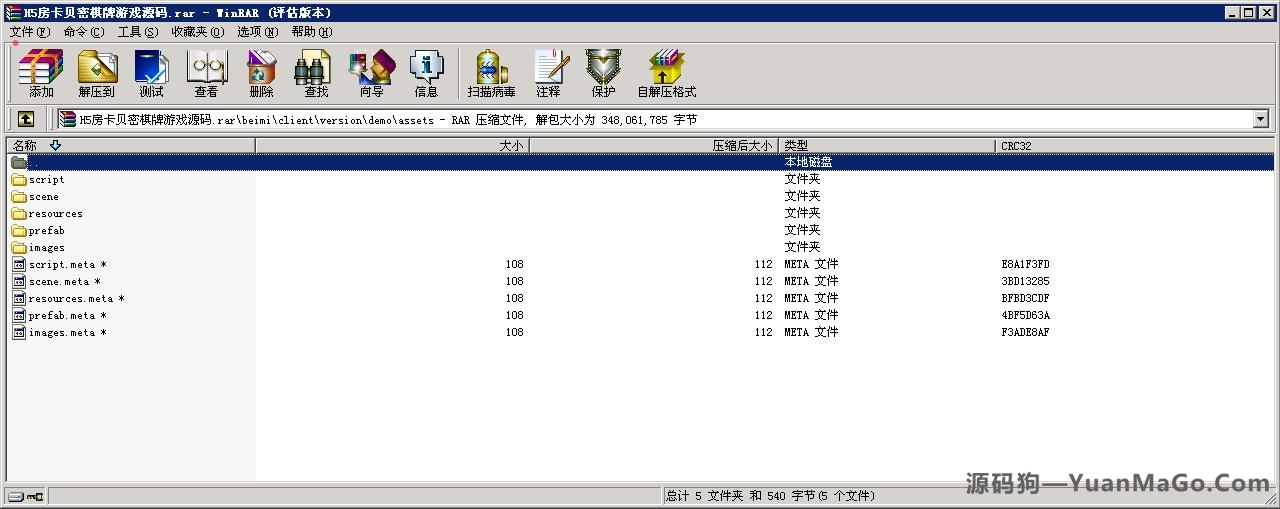Open the 查看 (View) toolbar icon
The width and height of the screenshot is (1280, 509).
click(206, 74)
